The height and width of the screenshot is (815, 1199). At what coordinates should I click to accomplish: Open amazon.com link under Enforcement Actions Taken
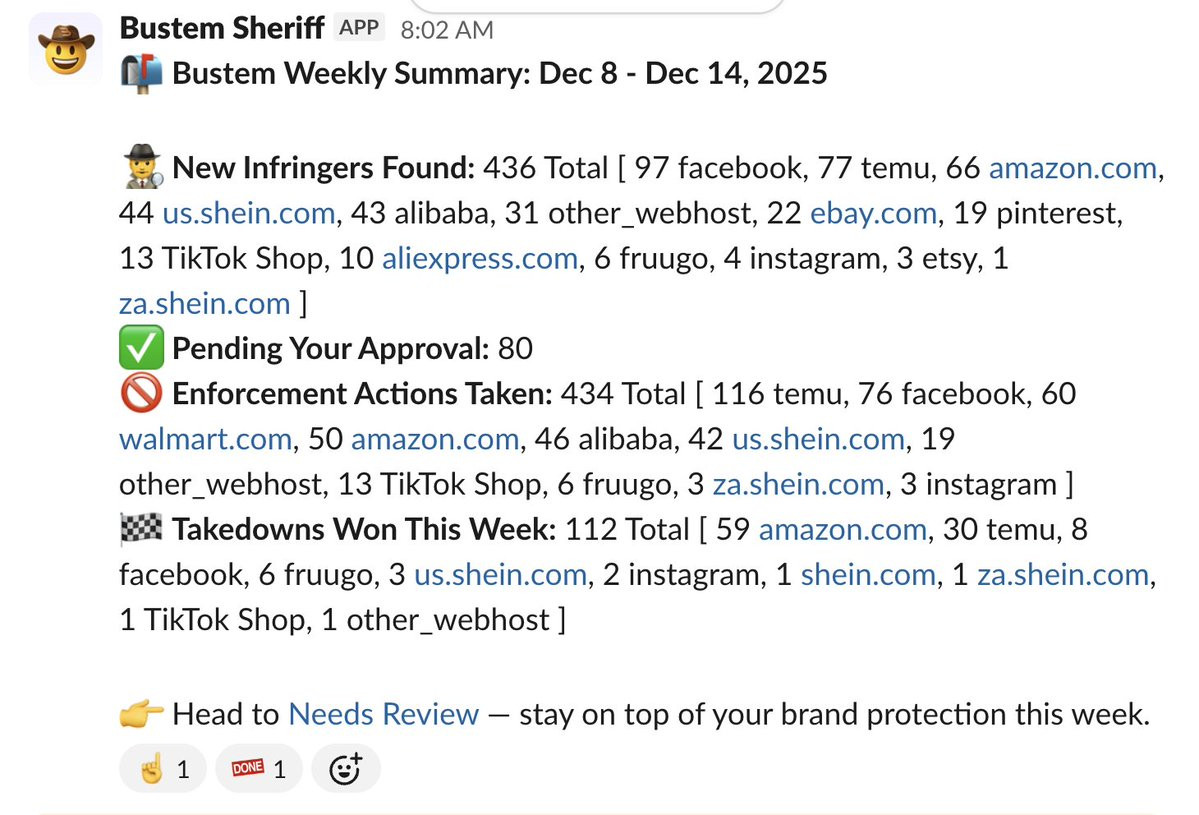pos(435,439)
